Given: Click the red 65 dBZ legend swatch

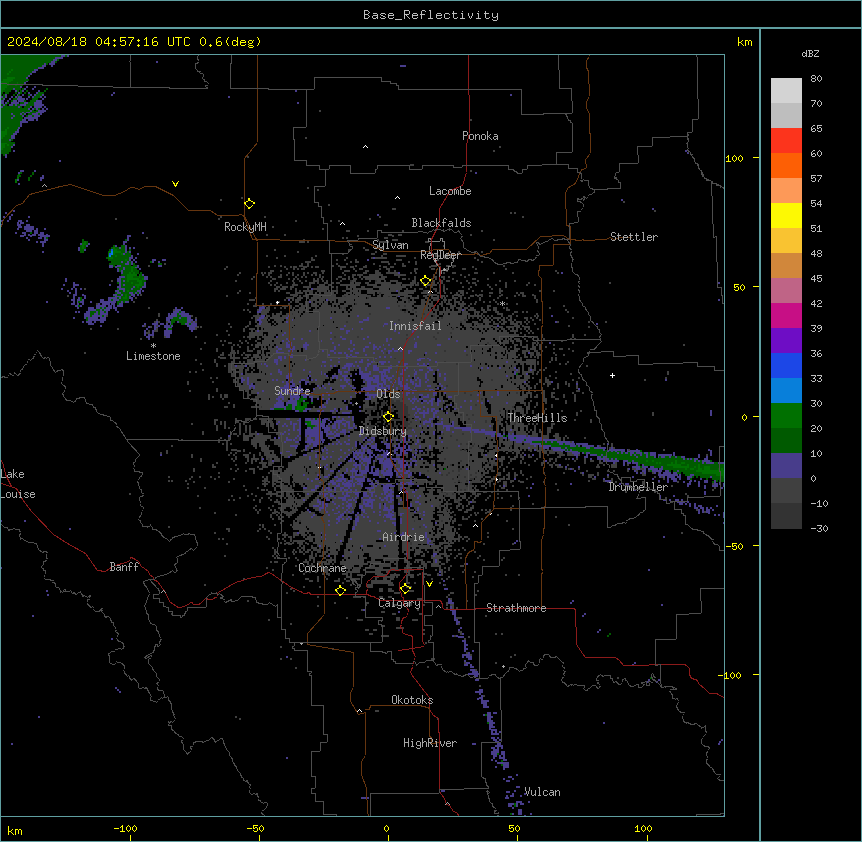Looking at the screenshot, I should 786,141.
